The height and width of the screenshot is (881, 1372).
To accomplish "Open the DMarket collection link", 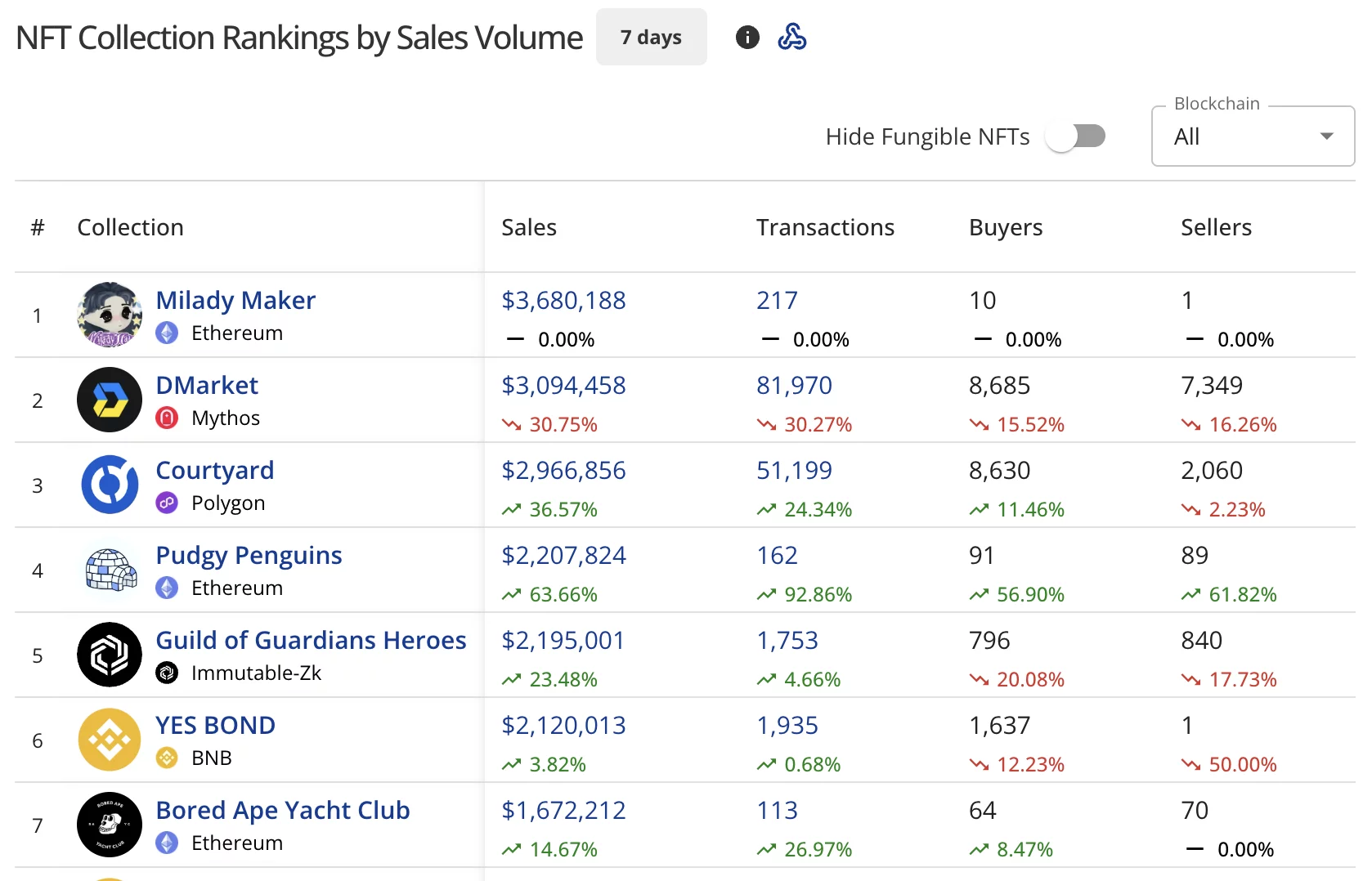I will point(206,385).
